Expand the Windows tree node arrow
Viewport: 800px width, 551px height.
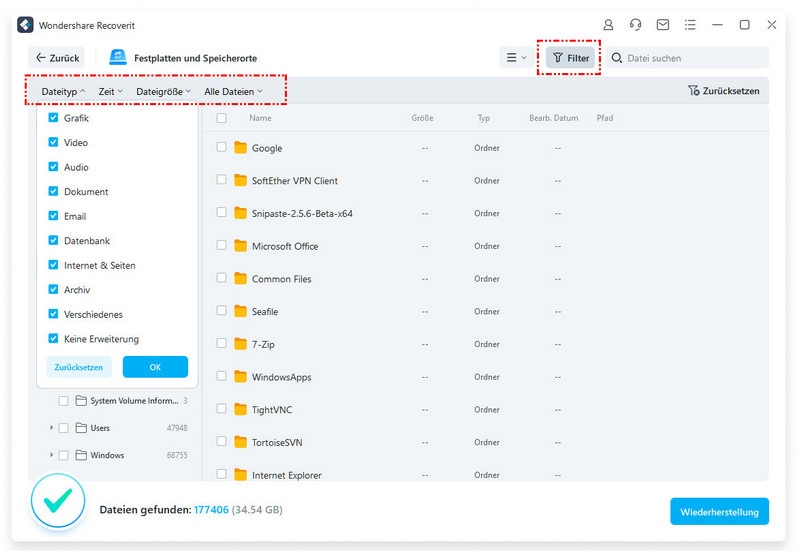[x=51, y=455]
